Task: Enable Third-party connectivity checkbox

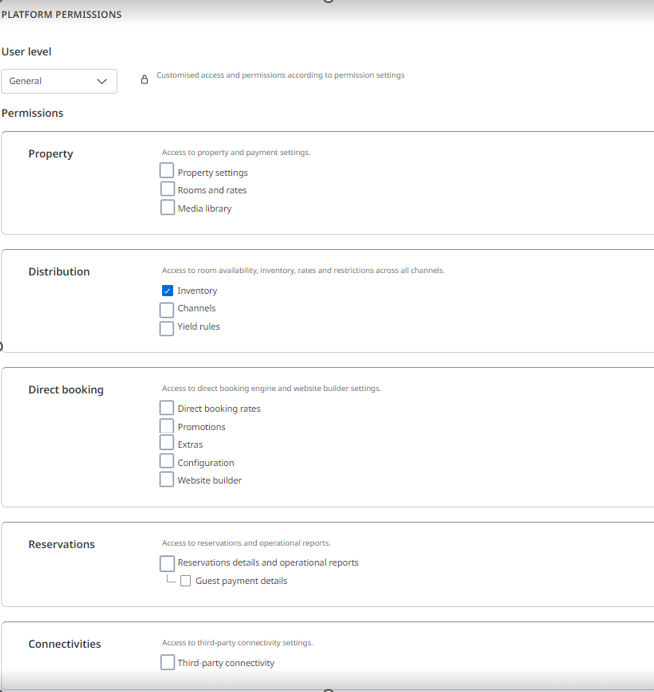Action: point(167,662)
